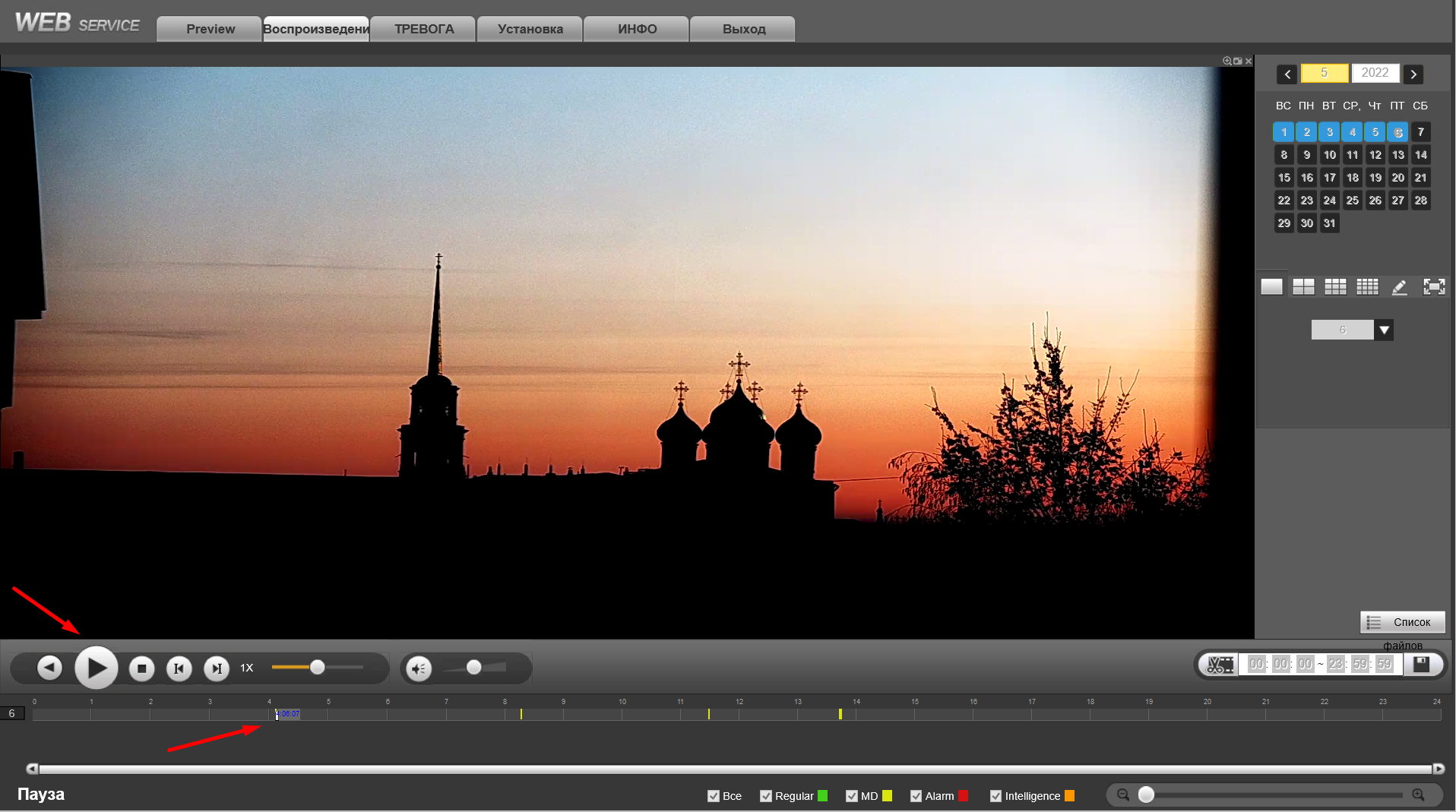Image resolution: width=1456 pixels, height=812 pixels.
Task: Select day 7 in the calendar
Action: pyautogui.click(x=1420, y=132)
